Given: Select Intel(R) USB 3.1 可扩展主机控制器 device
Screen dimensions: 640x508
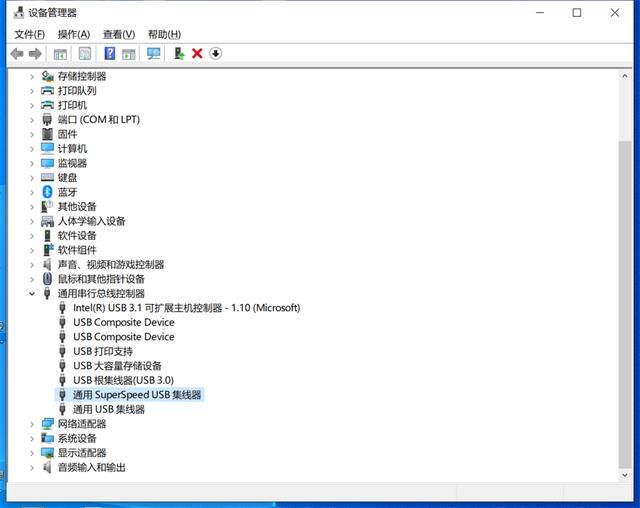Looking at the screenshot, I should (x=187, y=308).
